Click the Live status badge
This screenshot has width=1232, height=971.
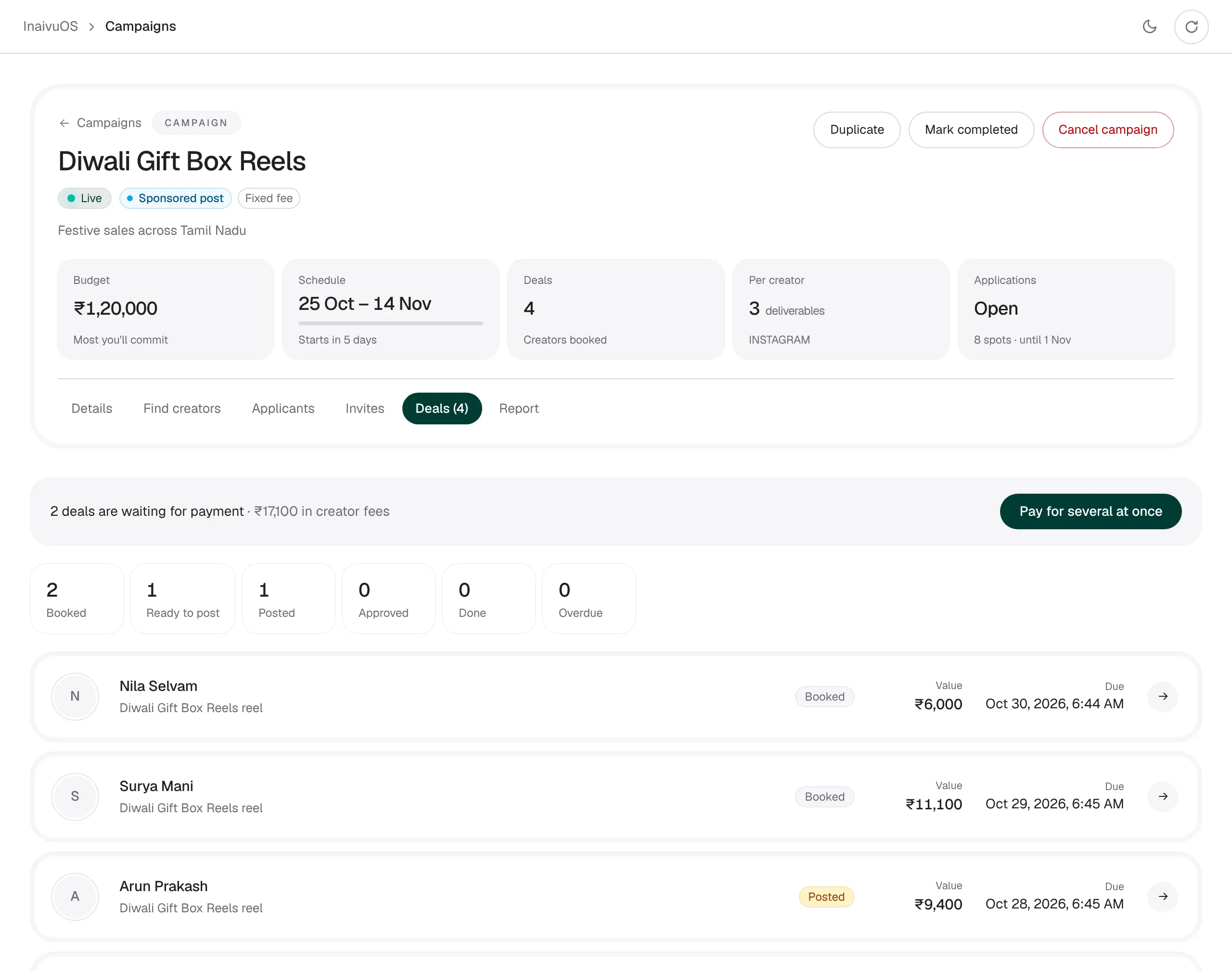(x=85, y=198)
